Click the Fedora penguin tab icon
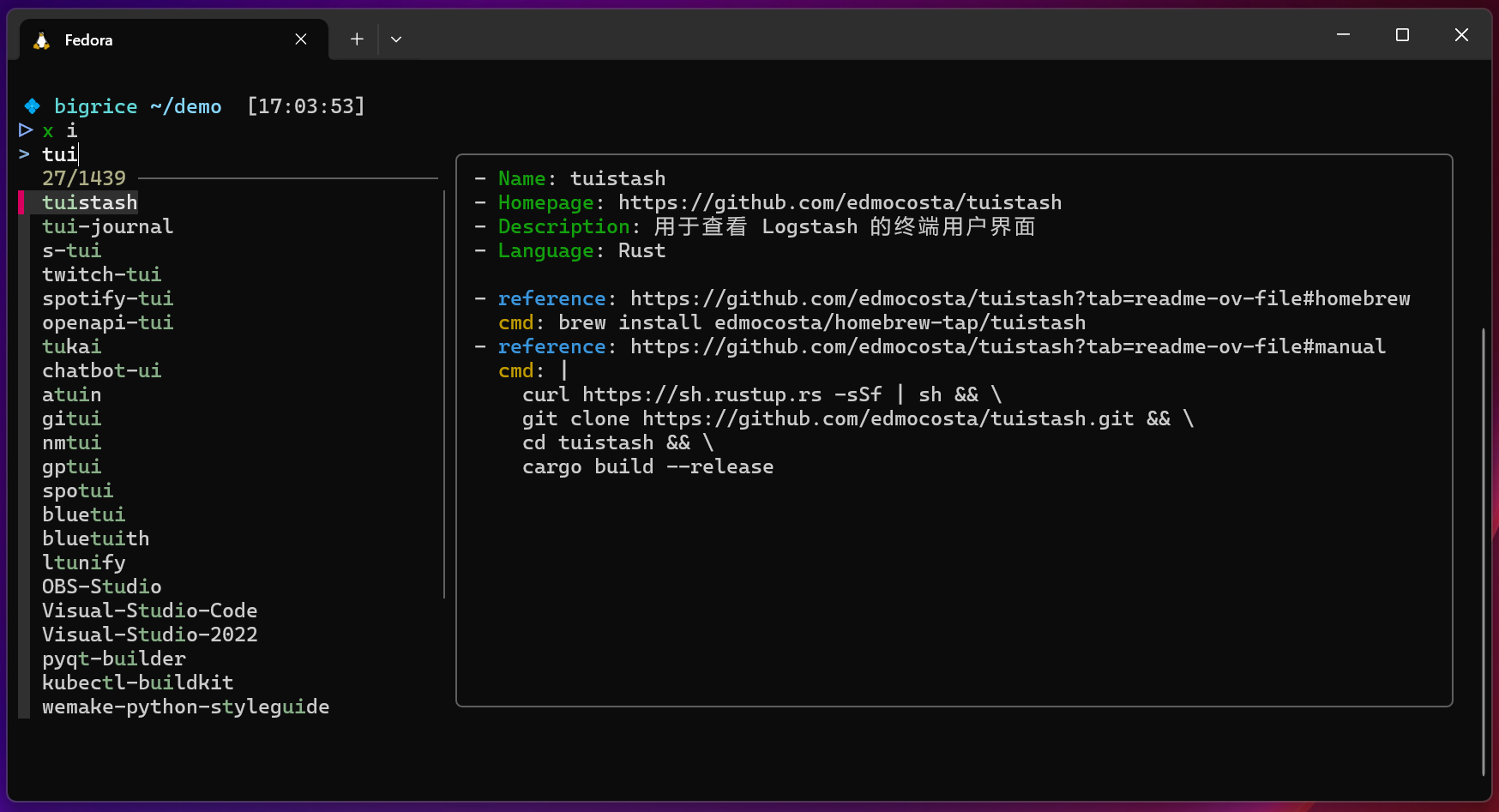1499x812 pixels. 41,40
